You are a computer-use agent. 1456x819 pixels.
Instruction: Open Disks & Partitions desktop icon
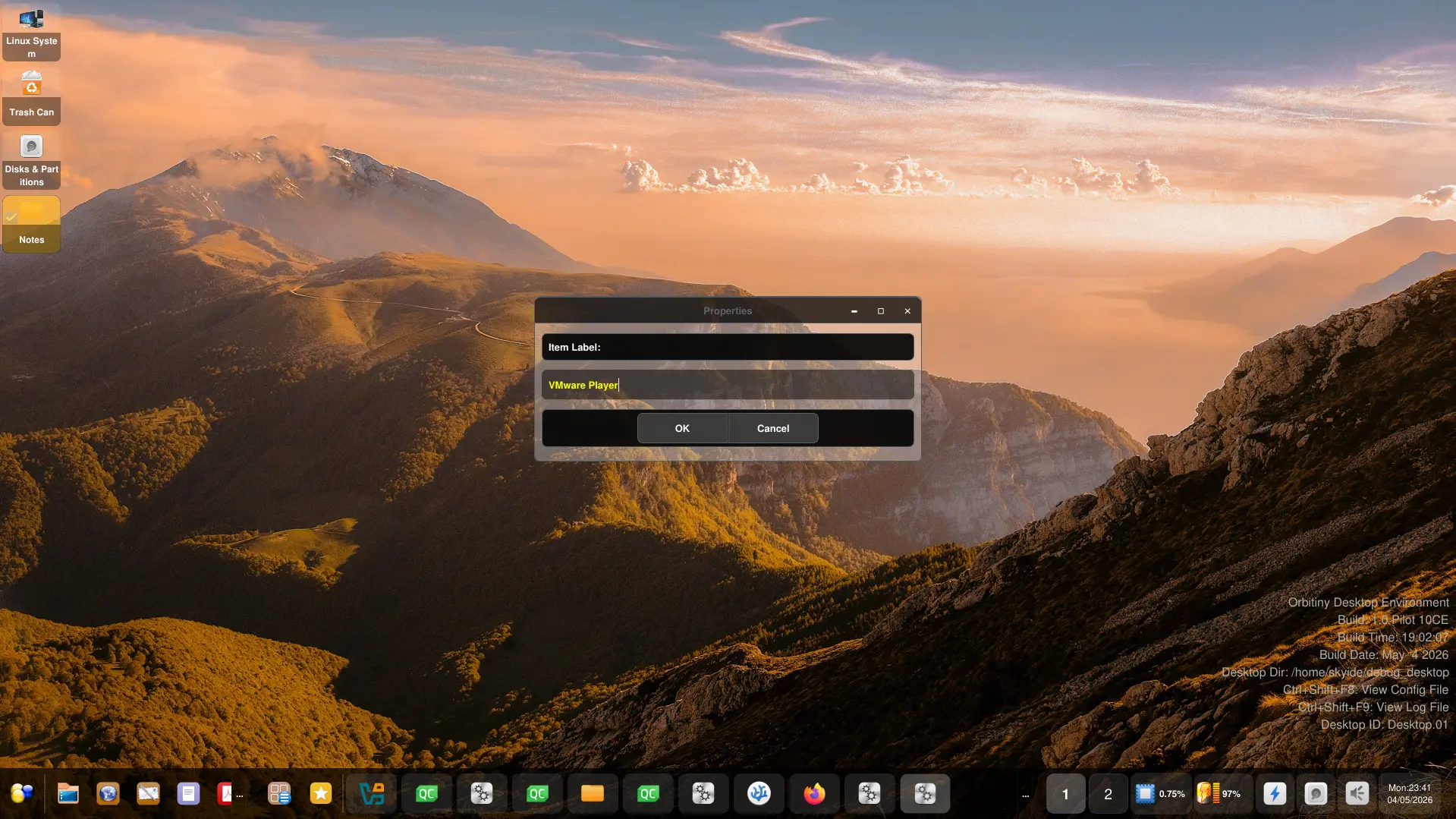(31, 160)
